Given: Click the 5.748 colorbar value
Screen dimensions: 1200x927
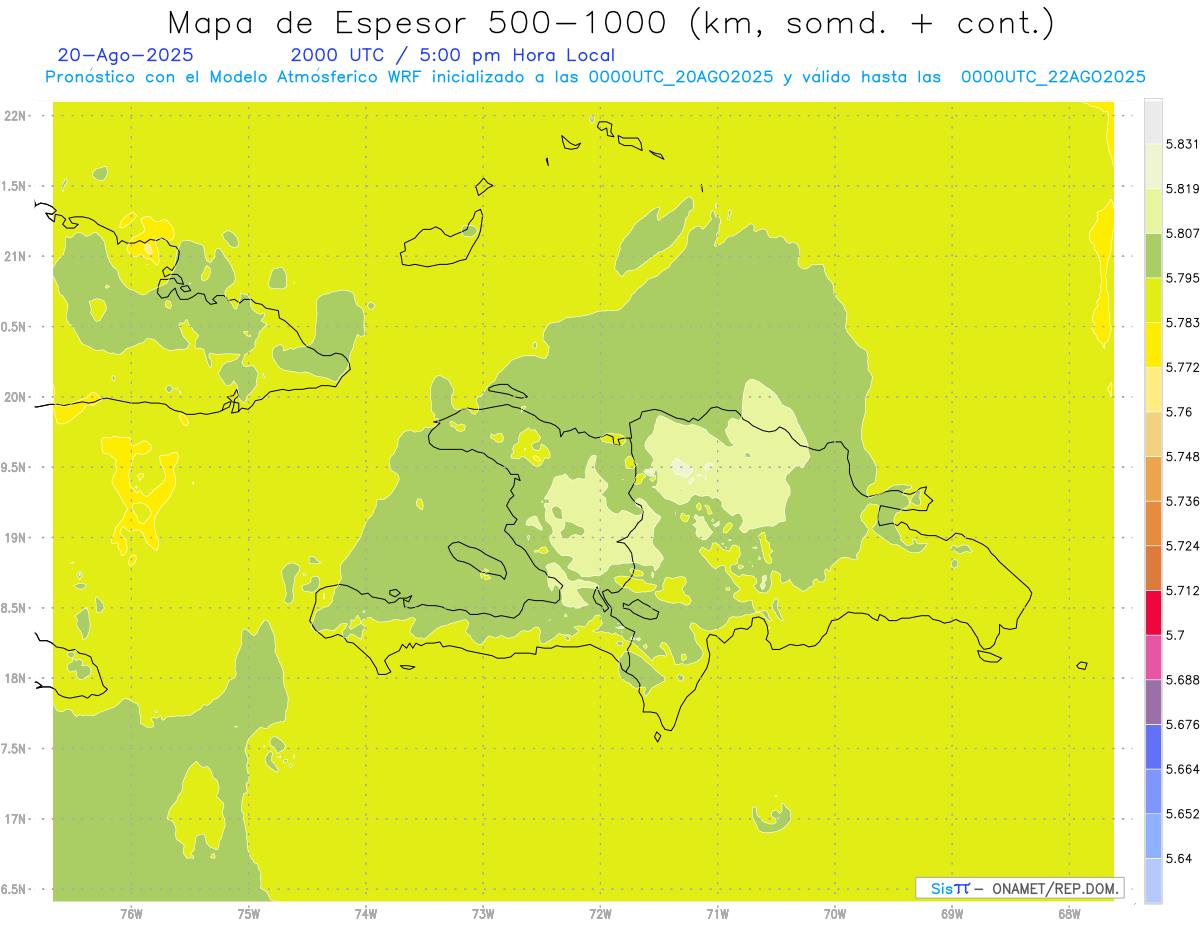Looking at the screenshot, I should (1182, 457).
